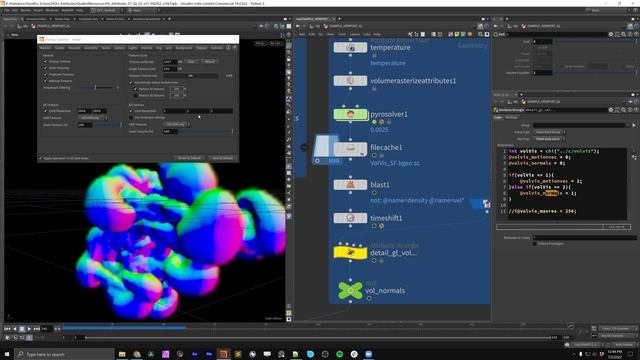Enable the Reduce 3D textures checkbox
The image size is (640, 360).
coord(136,96)
